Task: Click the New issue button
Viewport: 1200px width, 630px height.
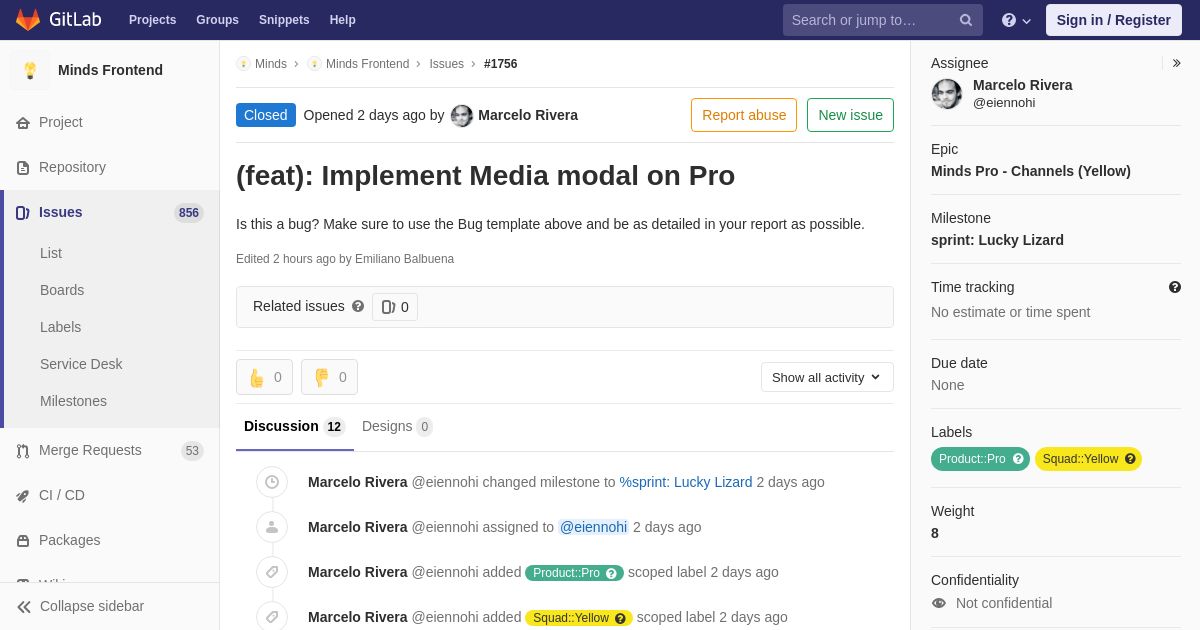Action: tap(850, 115)
